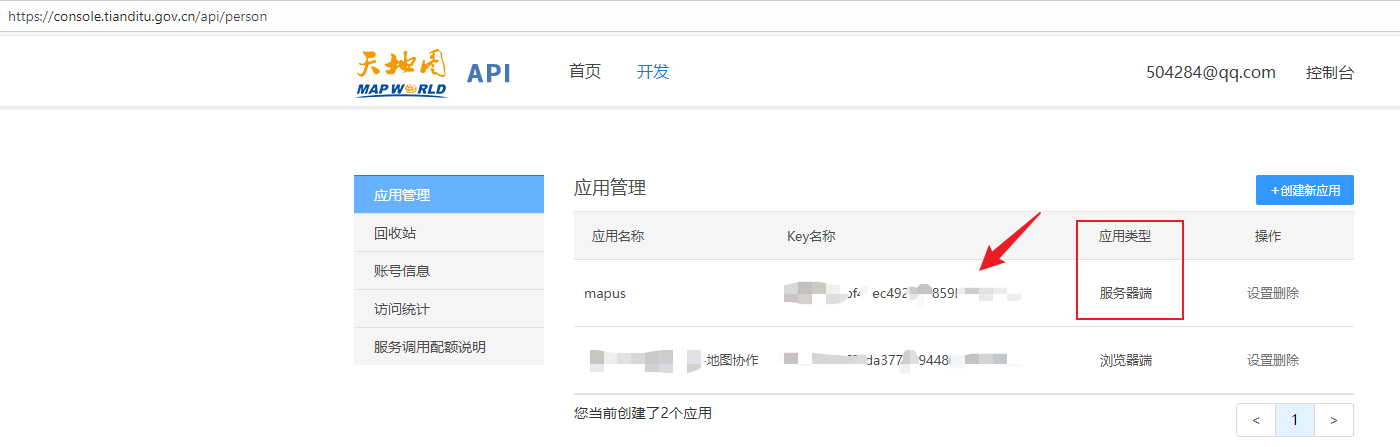Select page 1 in pagination

(x=1295, y=420)
